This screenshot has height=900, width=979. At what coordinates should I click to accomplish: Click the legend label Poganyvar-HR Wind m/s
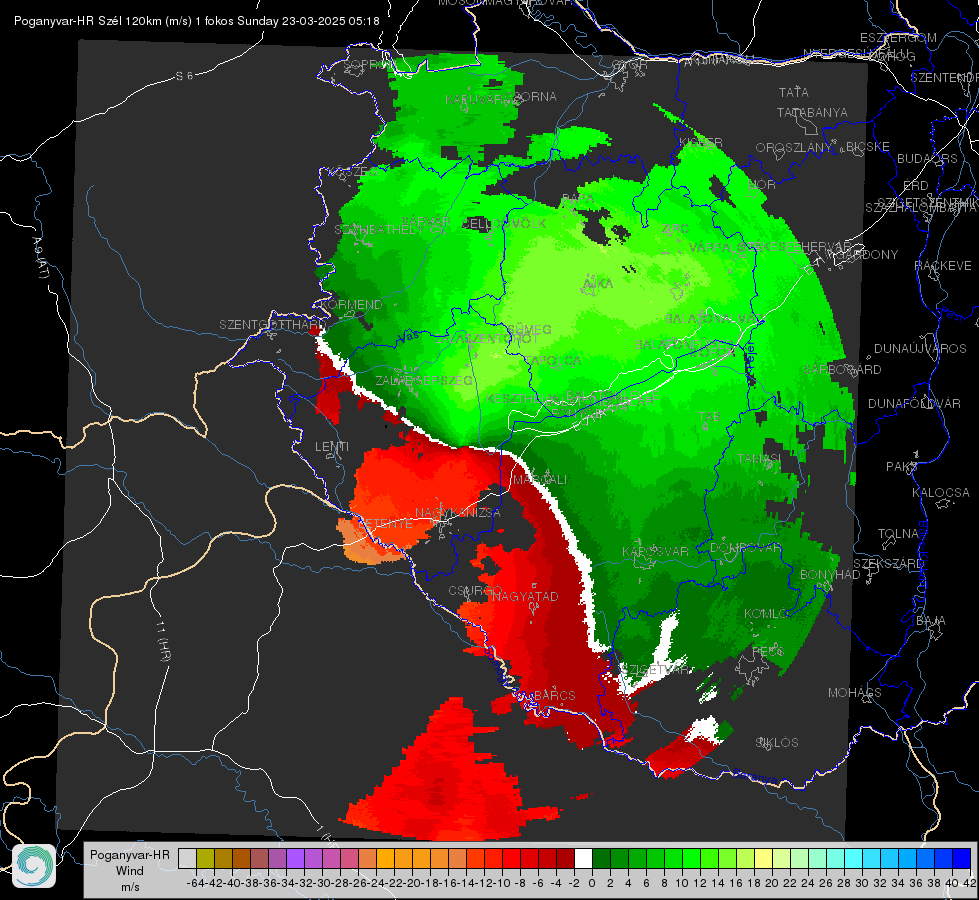coord(130,871)
